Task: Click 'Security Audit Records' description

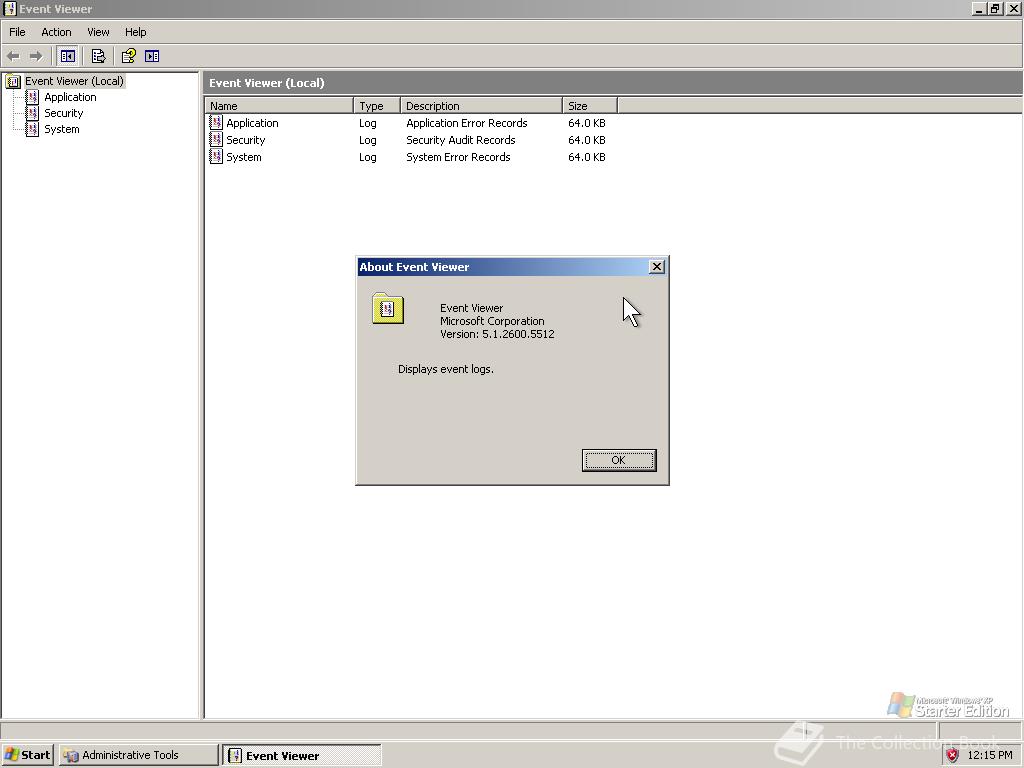Action: tap(460, 140)
